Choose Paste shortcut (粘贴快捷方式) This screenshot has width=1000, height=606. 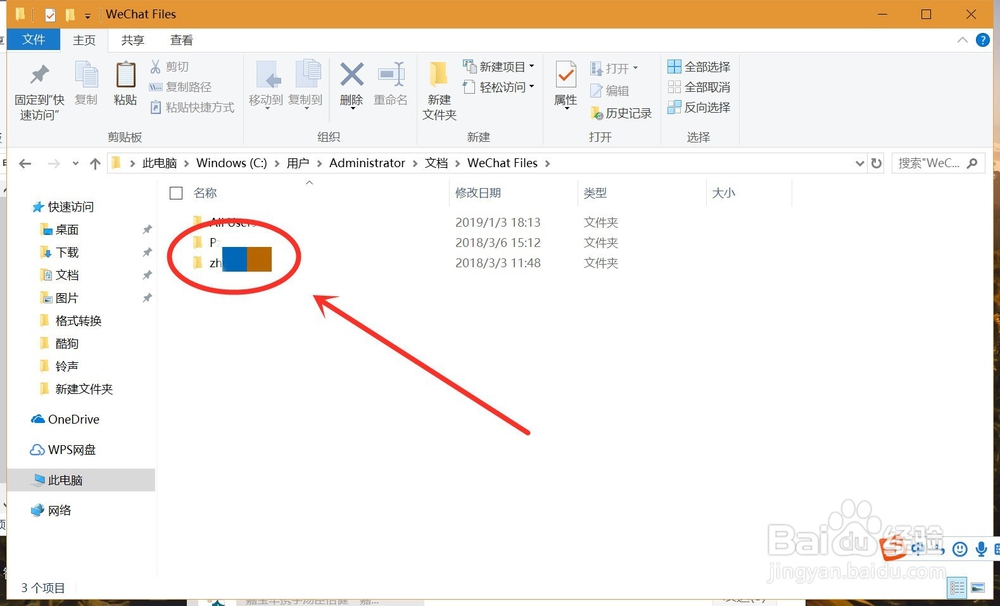[x=192, y=107]
